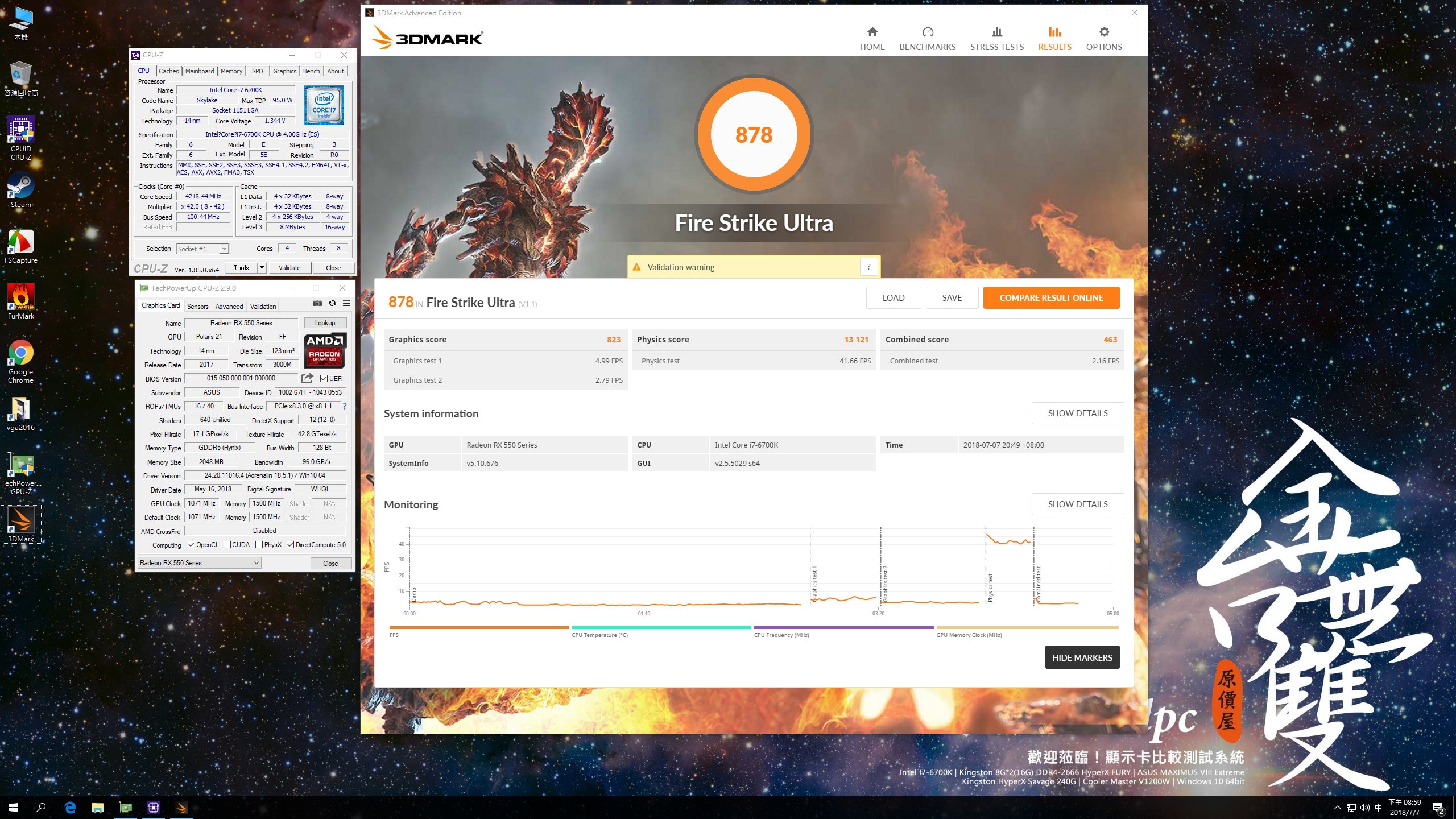Screen dimensions: 1456x819
Task: Click the Edge browser taskbar icon
Action: pos(70,807)
